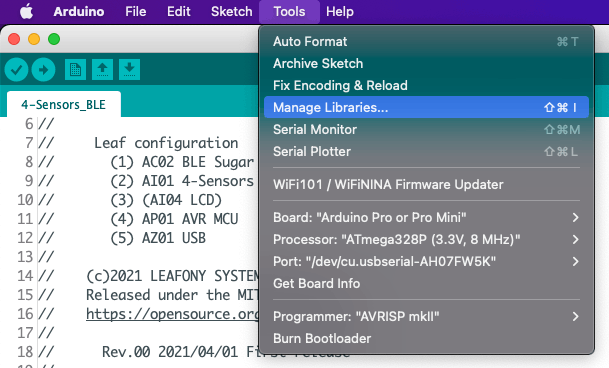609x368 pixels.
Task: Click the '(2) AI01 4-Sensors' line
Action: [x=182, y=181]
